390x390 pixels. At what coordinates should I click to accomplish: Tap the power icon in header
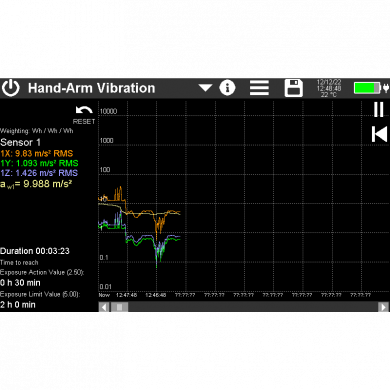pyautogui.click(x=11, y=88)
